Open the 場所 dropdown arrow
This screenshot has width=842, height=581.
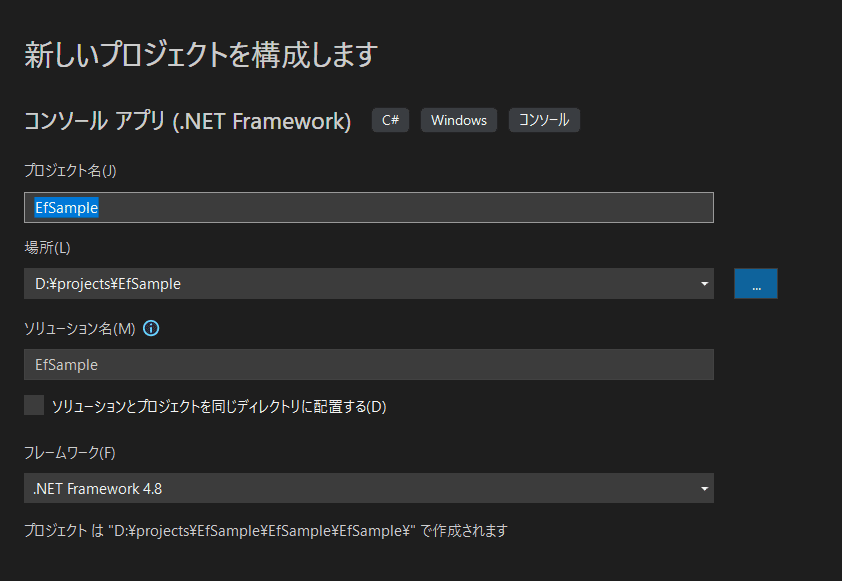click(x=704, y=284)
